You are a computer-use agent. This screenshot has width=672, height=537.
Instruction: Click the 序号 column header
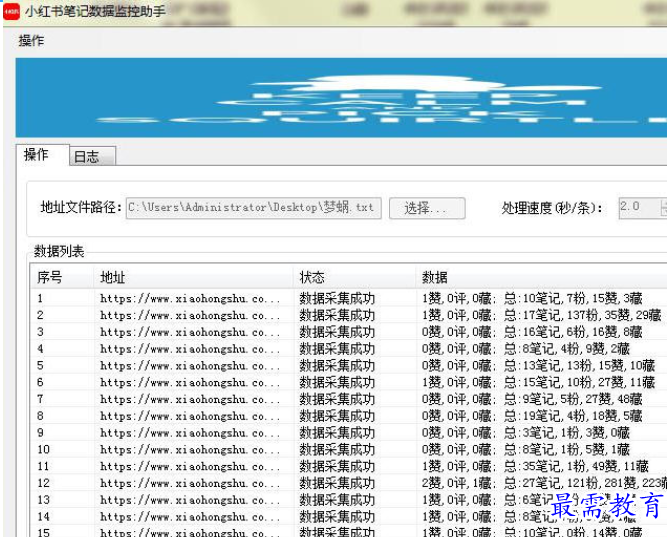62,277
